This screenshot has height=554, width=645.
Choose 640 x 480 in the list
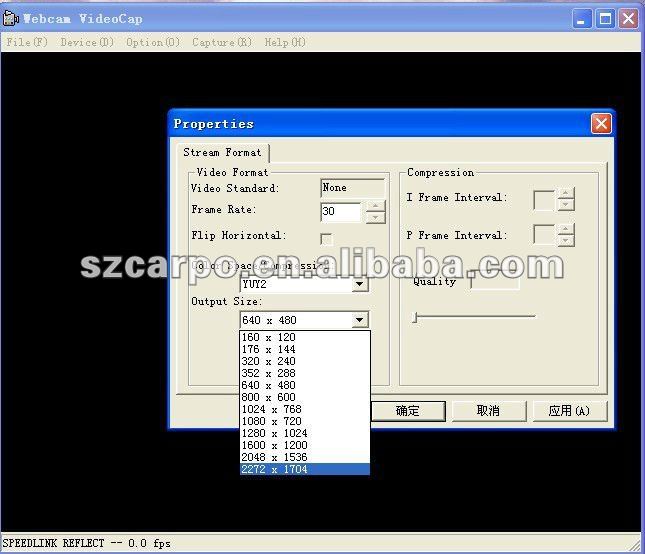coord(305,385)
